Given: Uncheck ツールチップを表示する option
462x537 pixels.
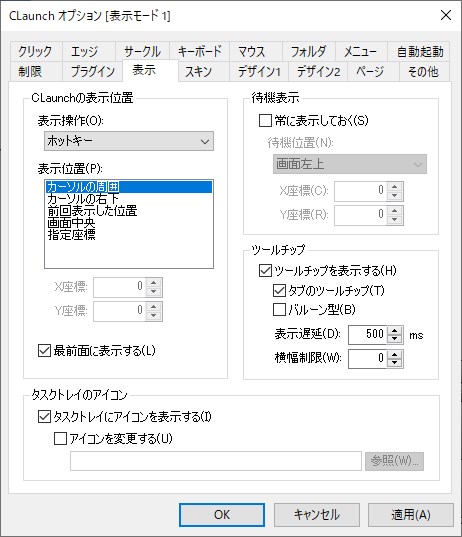Looking at the screenshot, I should [x=265, y=271].
